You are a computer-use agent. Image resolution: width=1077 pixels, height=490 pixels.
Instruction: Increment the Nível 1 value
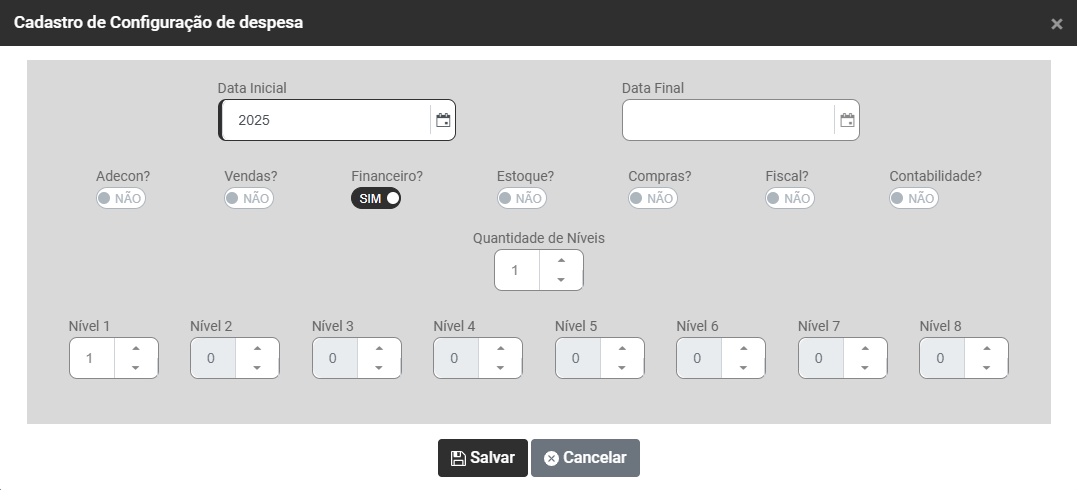click(135, 348)
